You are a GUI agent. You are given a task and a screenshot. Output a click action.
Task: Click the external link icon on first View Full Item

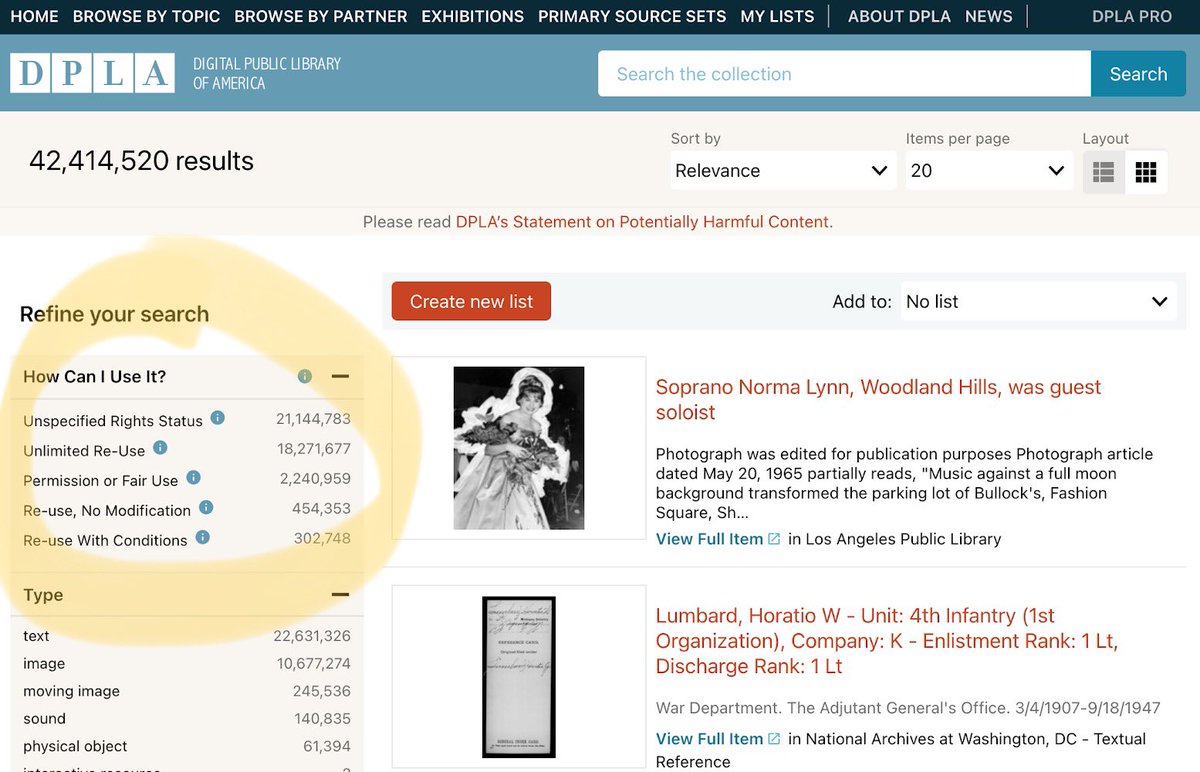click(774, 539)
